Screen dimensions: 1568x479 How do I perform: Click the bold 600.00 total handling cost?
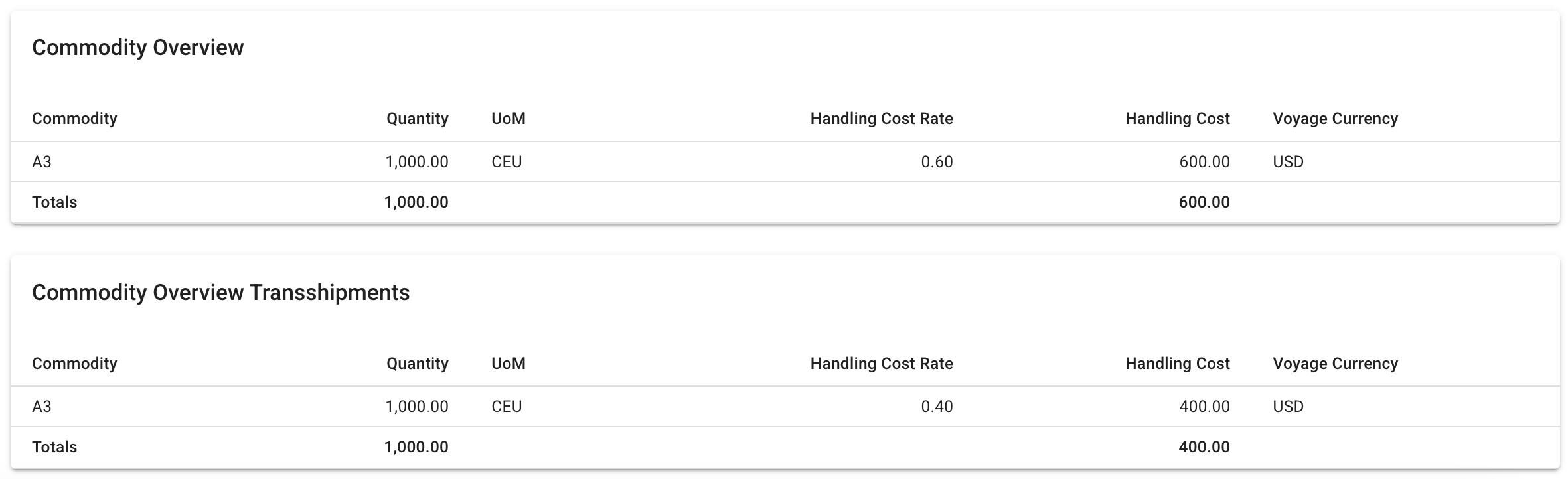(x=1204, y=202)
